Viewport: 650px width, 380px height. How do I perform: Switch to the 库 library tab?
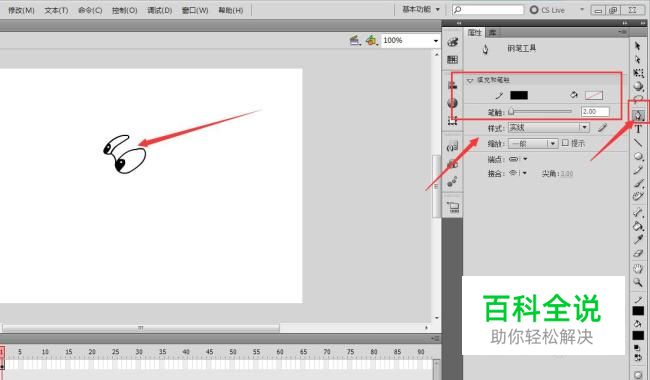pyautogui.click(x=492, y=32)
